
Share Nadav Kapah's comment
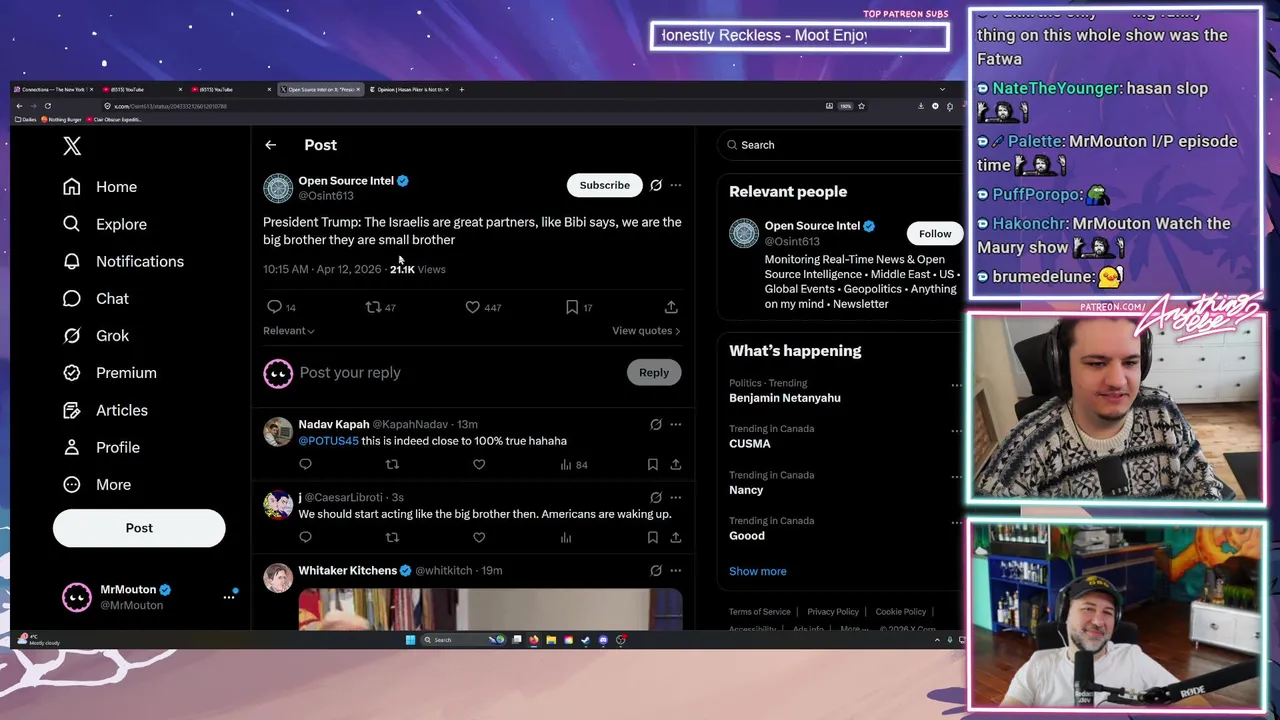676,464
